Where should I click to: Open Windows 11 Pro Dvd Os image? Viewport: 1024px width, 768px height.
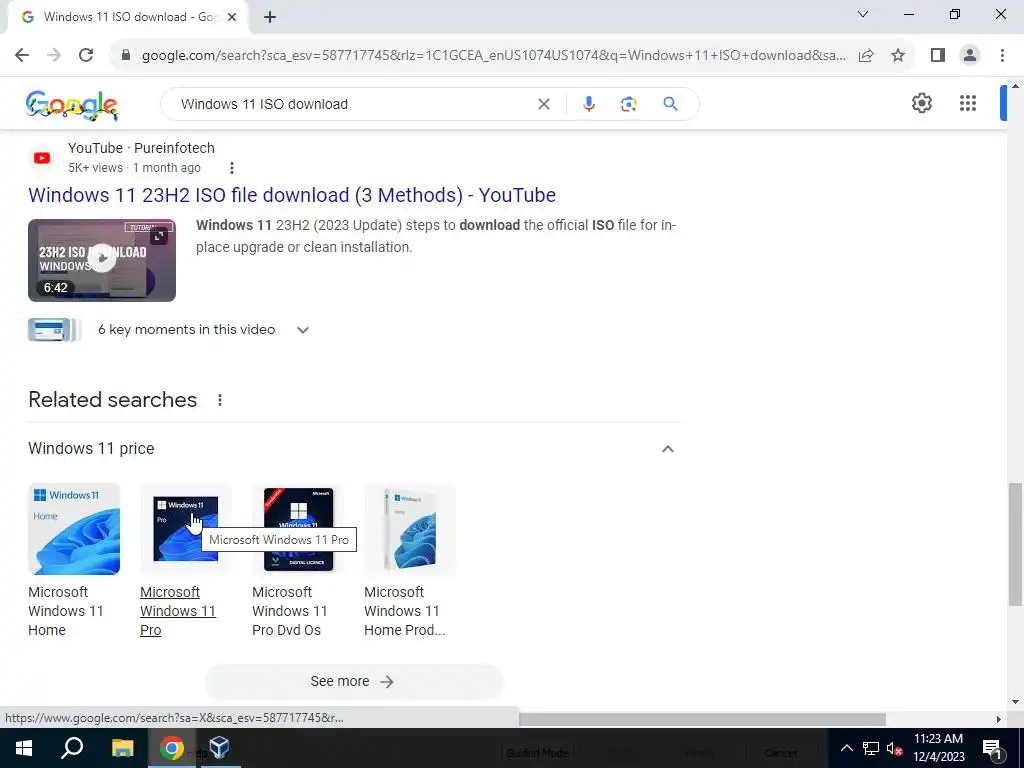point(298,529)
